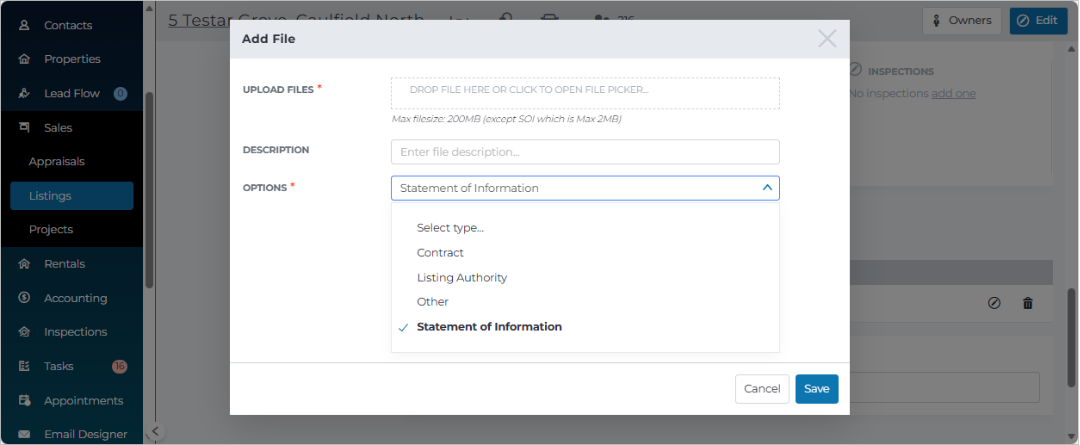Click the 5 Testar Grove address title
The image size is (1080, 445).
[x=296, y=20]
